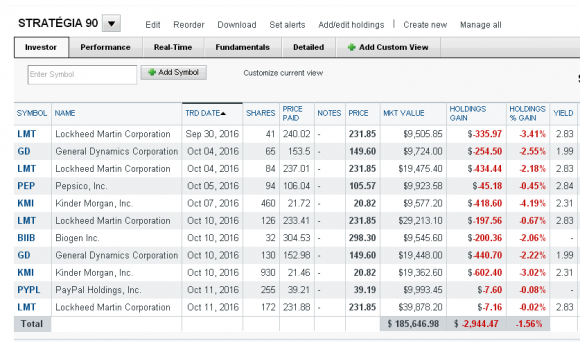Click market value $39,878.20

(x=420, y=307)
